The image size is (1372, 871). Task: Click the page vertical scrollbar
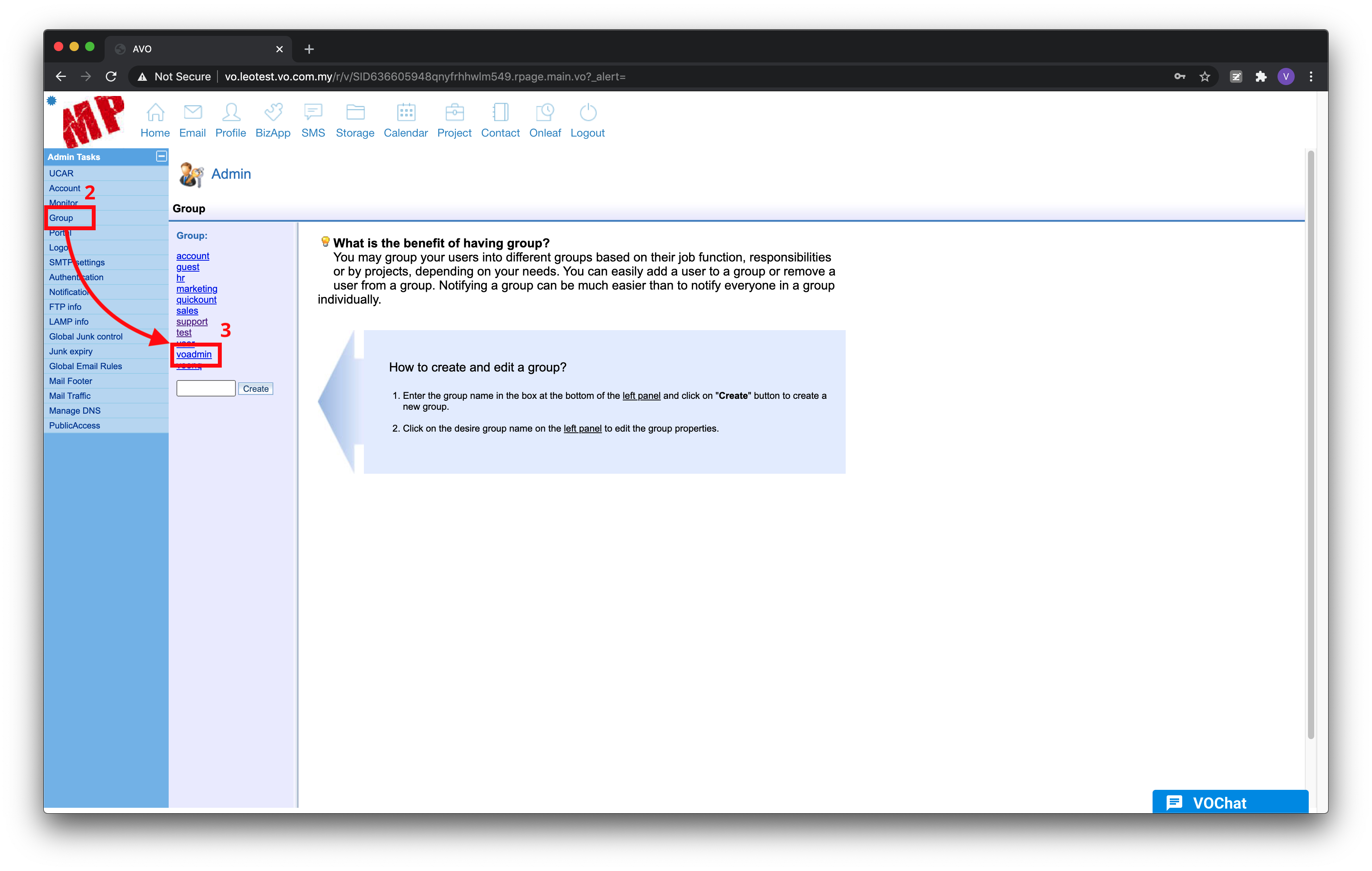[x=1310, y=444]
